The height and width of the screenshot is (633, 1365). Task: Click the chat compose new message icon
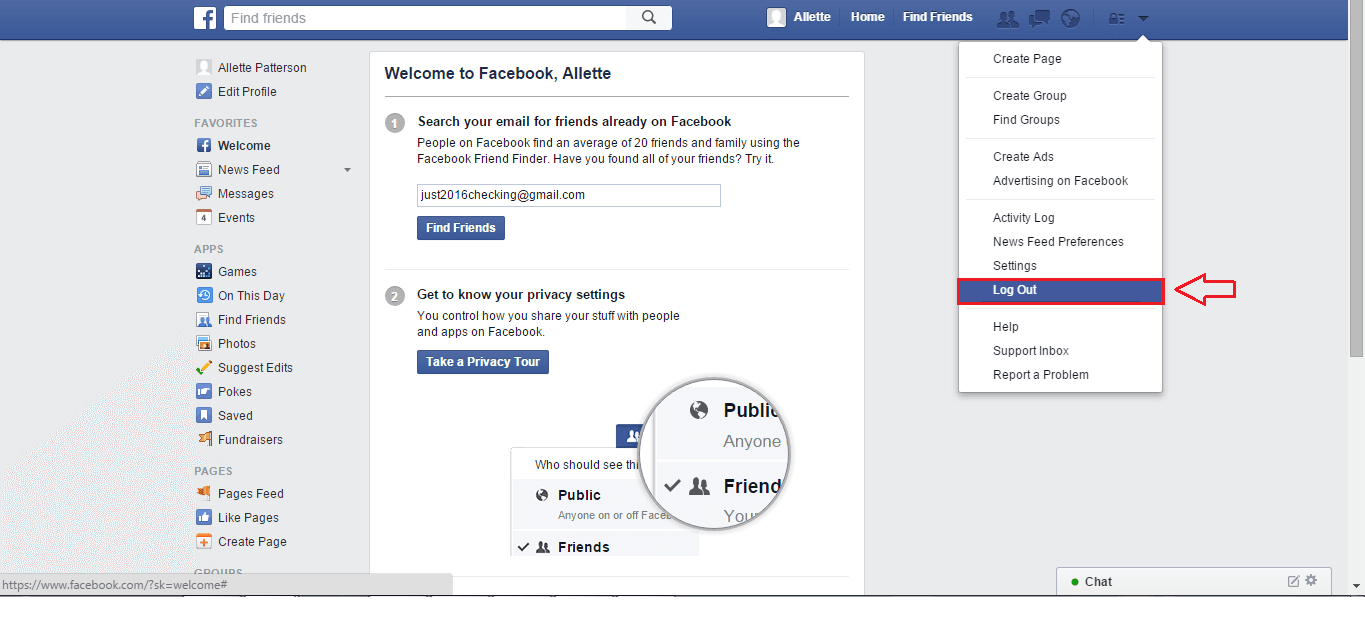point(1293,581)
